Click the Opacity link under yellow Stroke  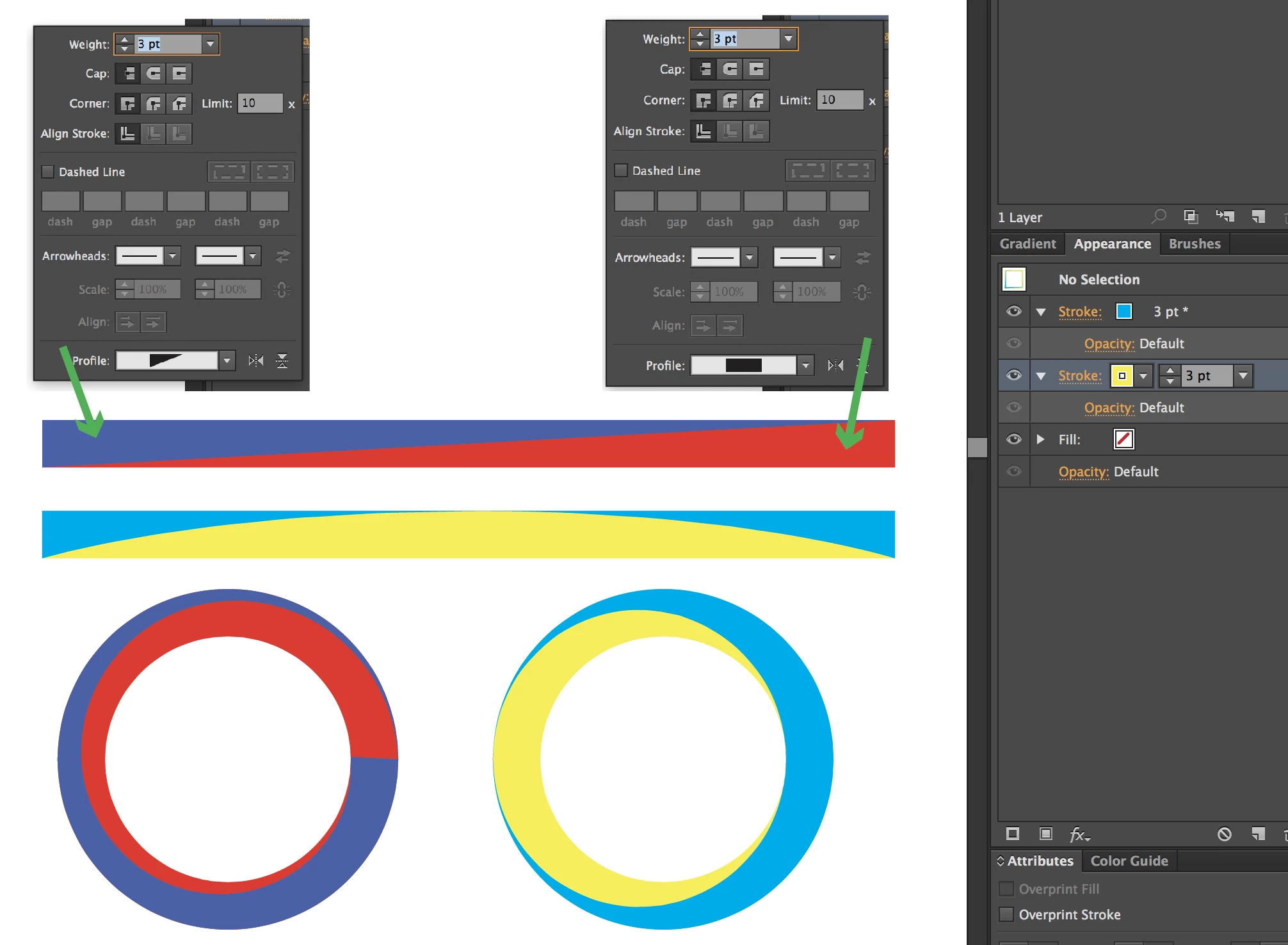1109,408
